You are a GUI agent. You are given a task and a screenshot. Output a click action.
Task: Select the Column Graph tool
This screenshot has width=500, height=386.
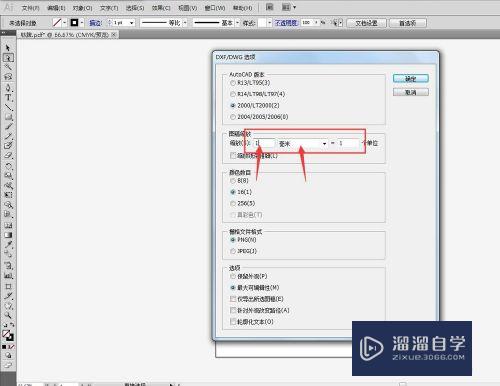click(x=8, y=276)
